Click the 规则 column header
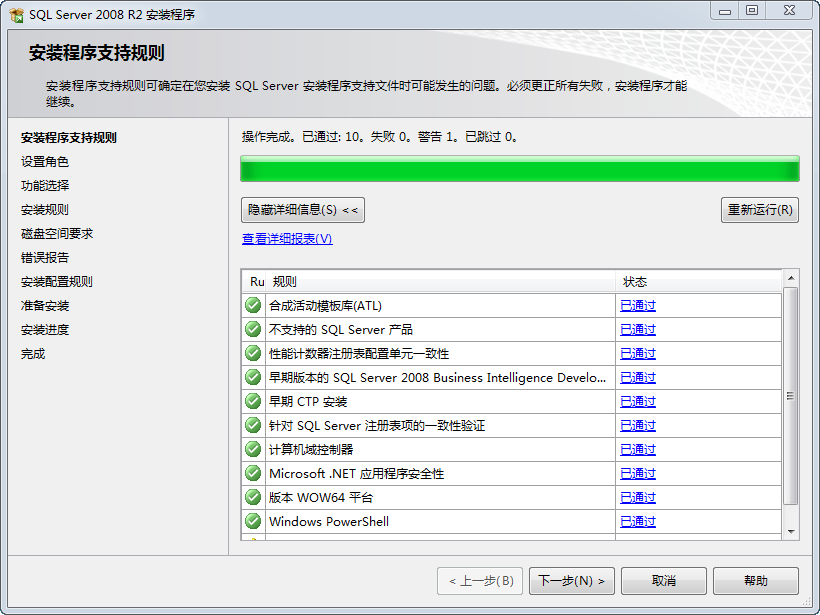 point(441,282)
